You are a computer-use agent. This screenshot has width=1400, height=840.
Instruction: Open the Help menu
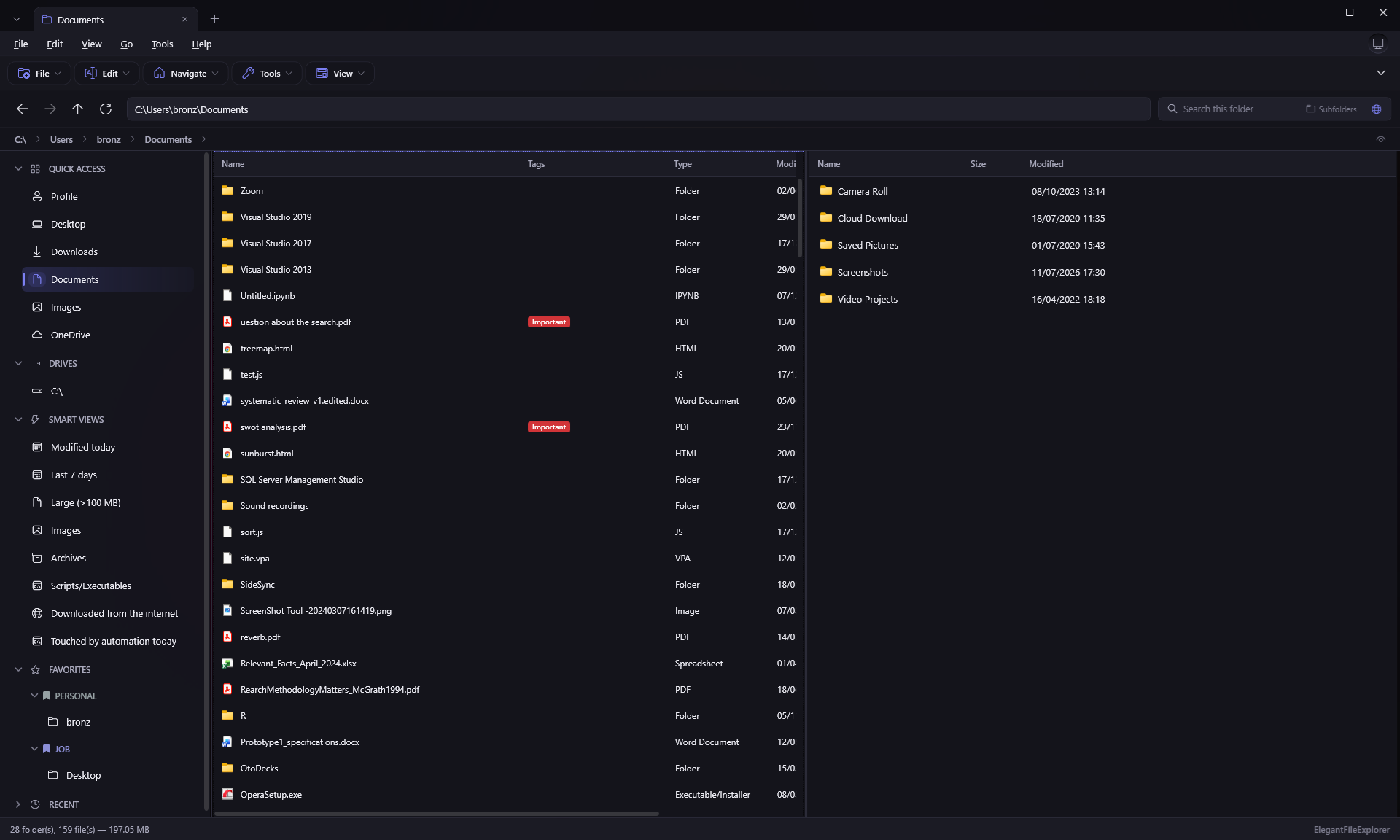click(x=201, y=44)
